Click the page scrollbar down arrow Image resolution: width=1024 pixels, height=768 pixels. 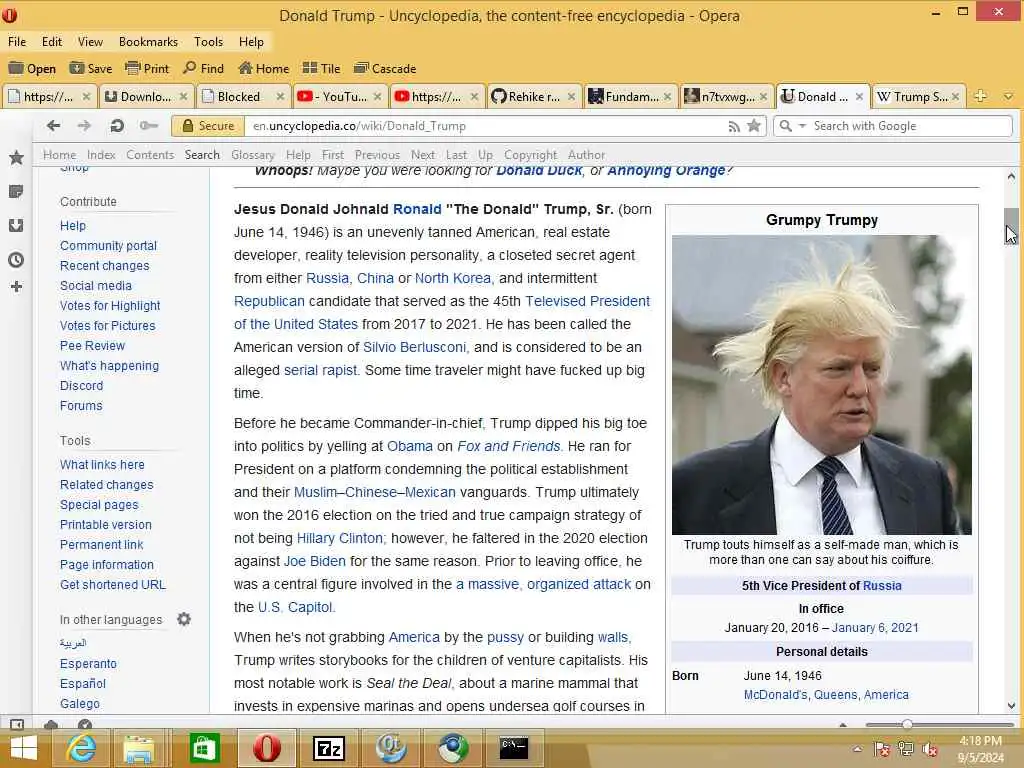[1012, 705]
